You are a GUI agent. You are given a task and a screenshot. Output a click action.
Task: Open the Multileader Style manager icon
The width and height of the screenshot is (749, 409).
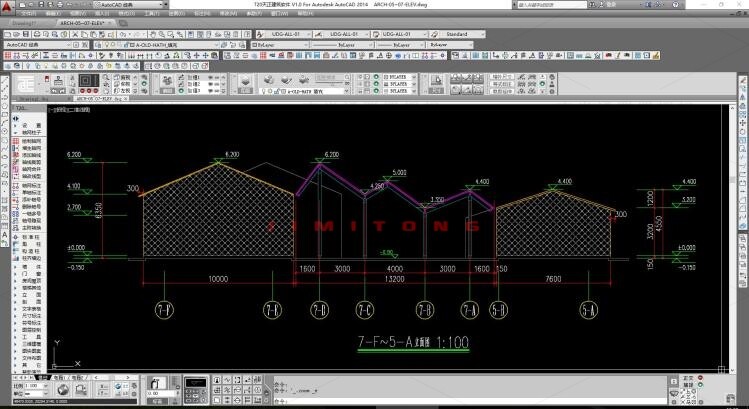(x=434, y=34)
